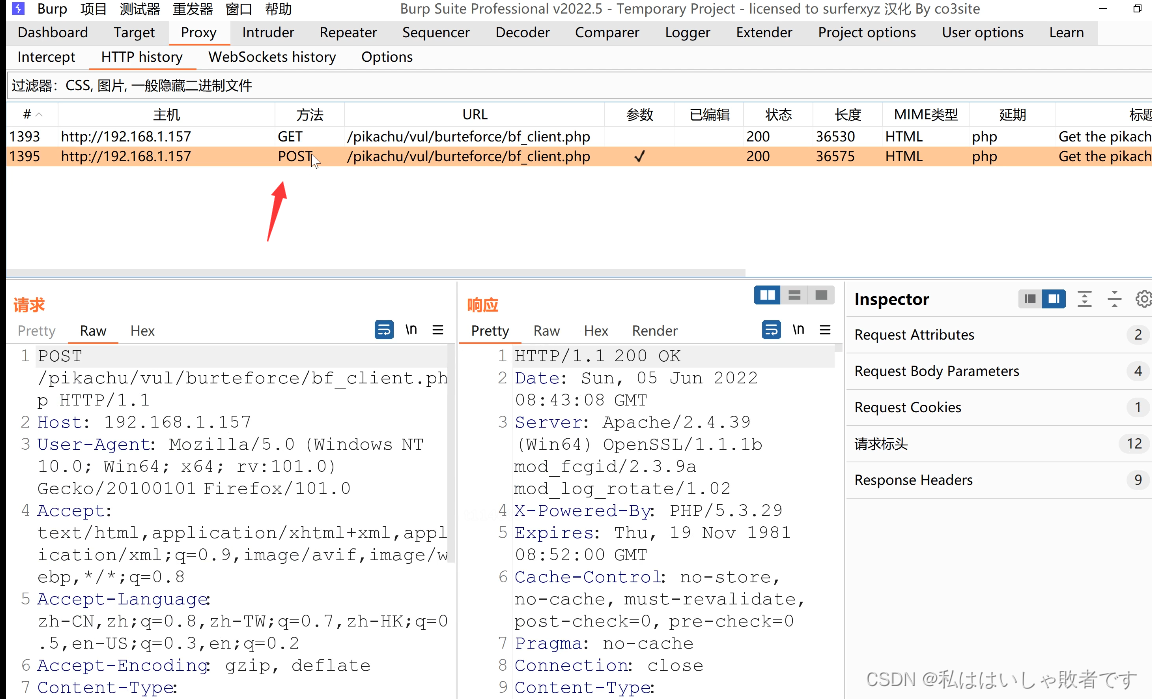Open the WebSockets history sub-tab
Image resolution: width=1152 pixels, height=699 pixels.
click(272, 57)
